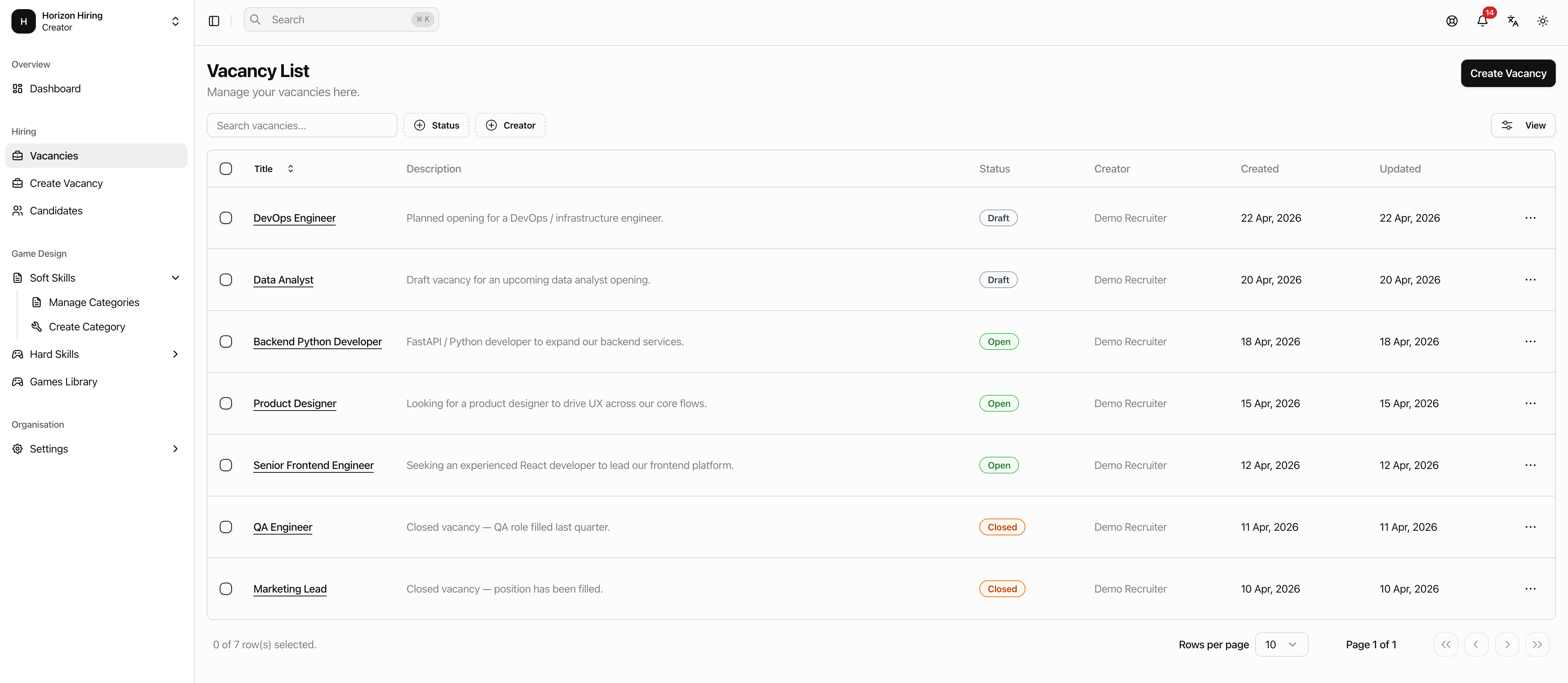Select all rows checkbox in header
Screen dimensions: 1568x683
pos(226,169)
